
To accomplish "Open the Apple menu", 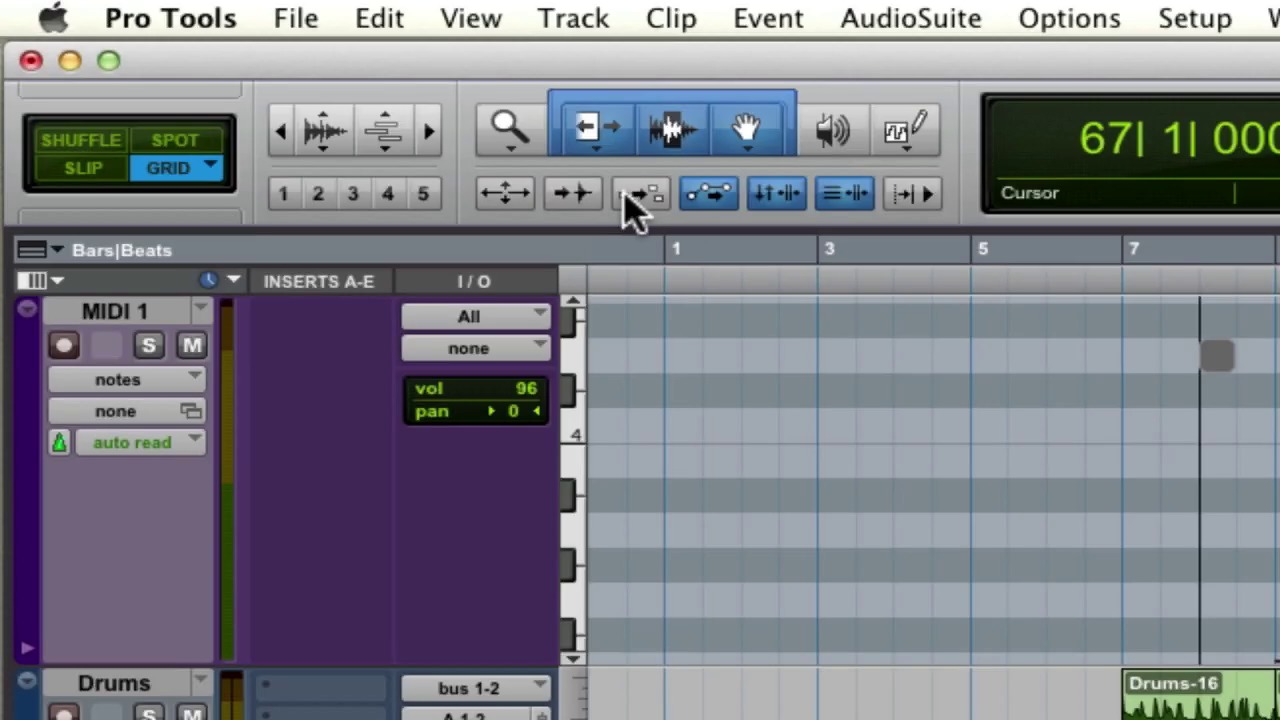I will [x=53, y=18].
